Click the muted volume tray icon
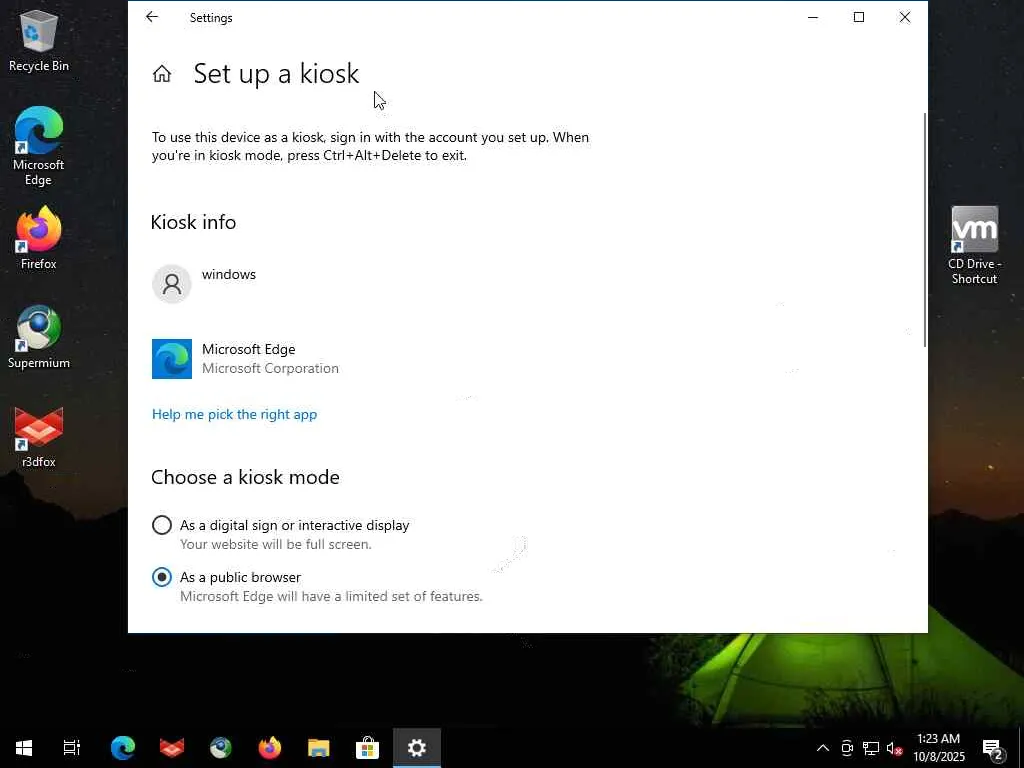 click(894, 748)
